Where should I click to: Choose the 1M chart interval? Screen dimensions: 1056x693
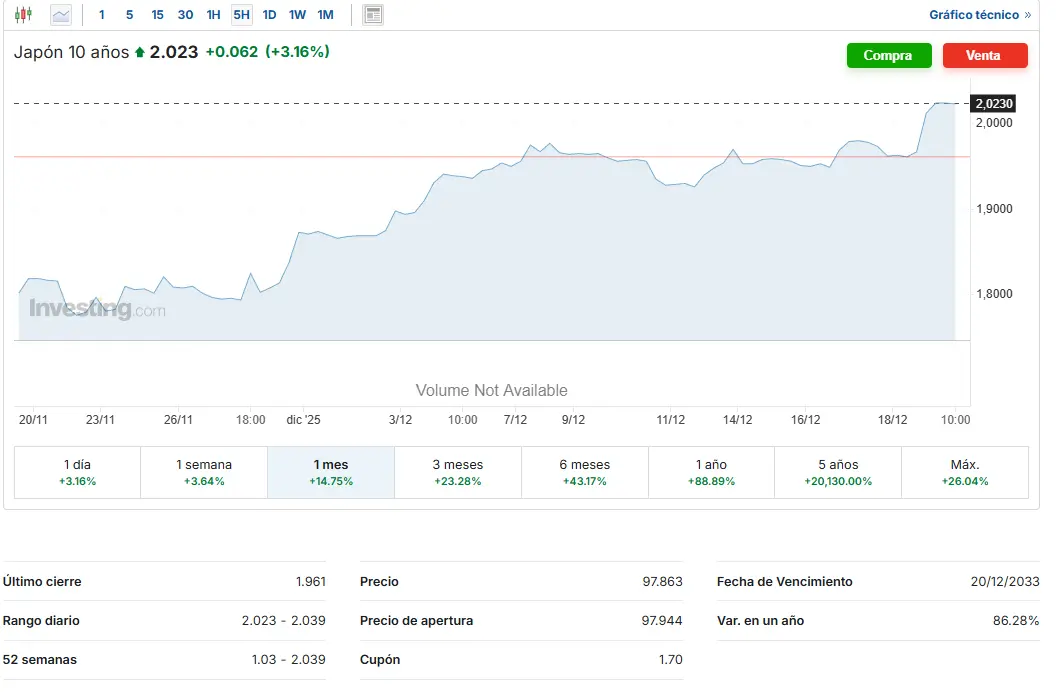325,14
